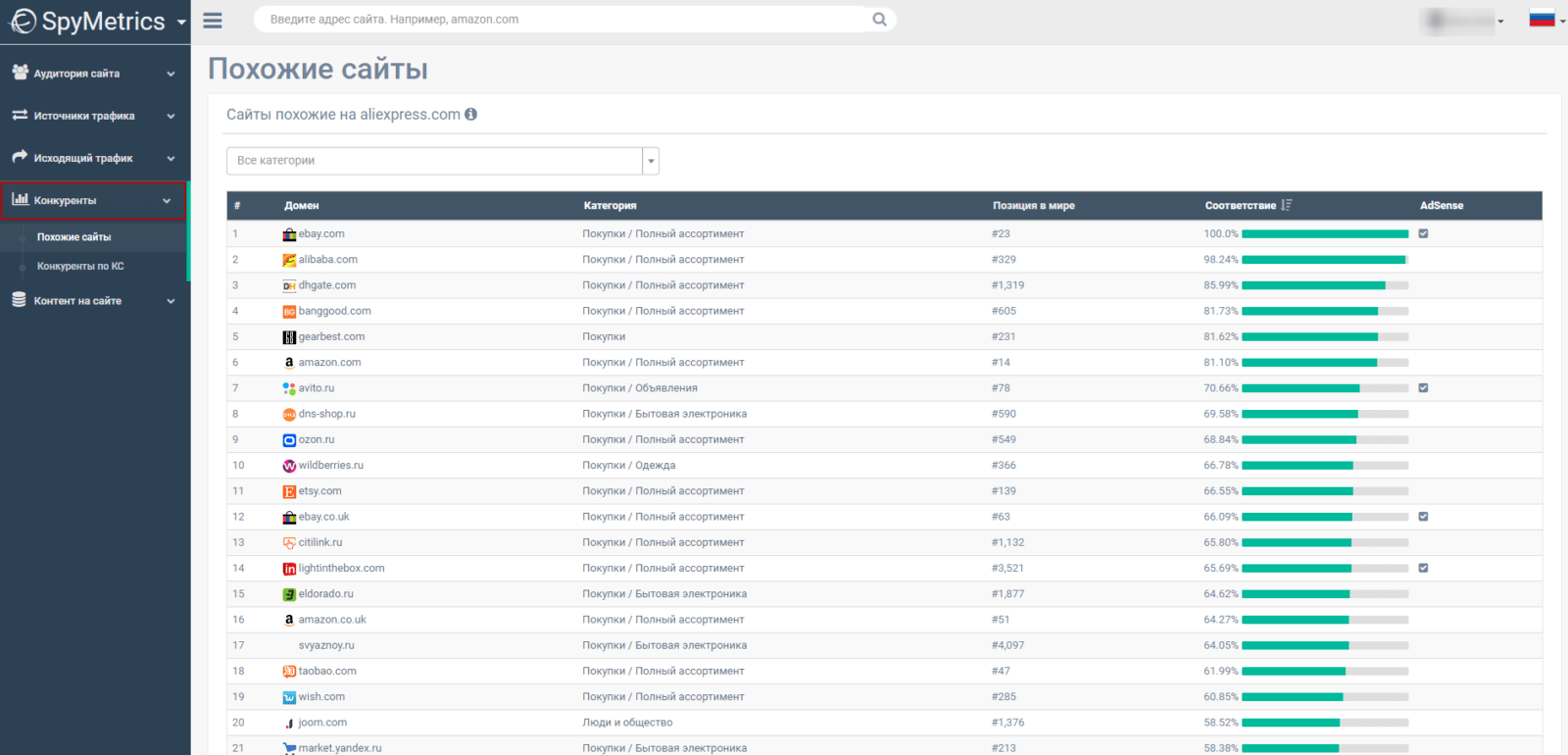
Task: Sort table by AdSense column header
Action: click(1442, 206)
